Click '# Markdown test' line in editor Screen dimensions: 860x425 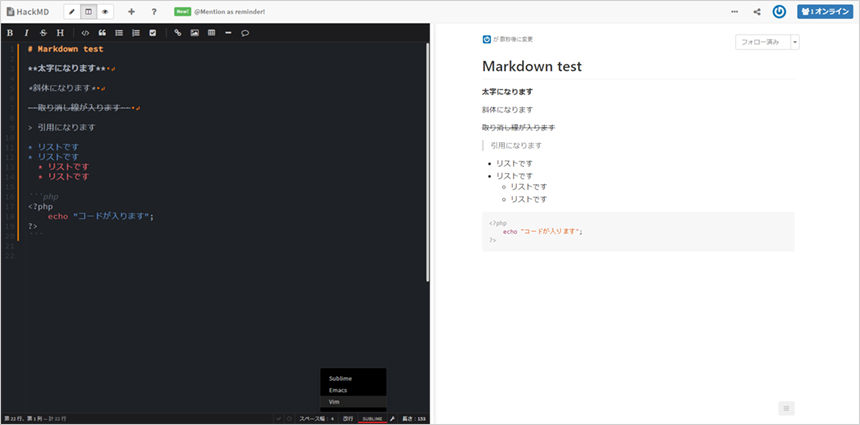pyautogui.click(x=65, y=49)
